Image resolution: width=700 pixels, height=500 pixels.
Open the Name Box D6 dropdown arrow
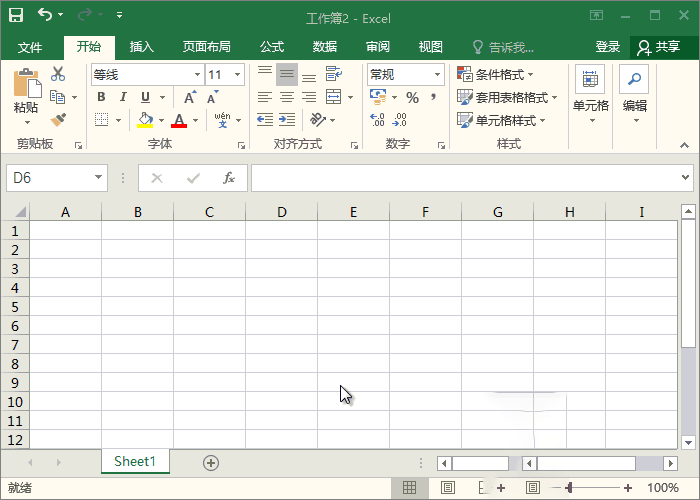98,178
